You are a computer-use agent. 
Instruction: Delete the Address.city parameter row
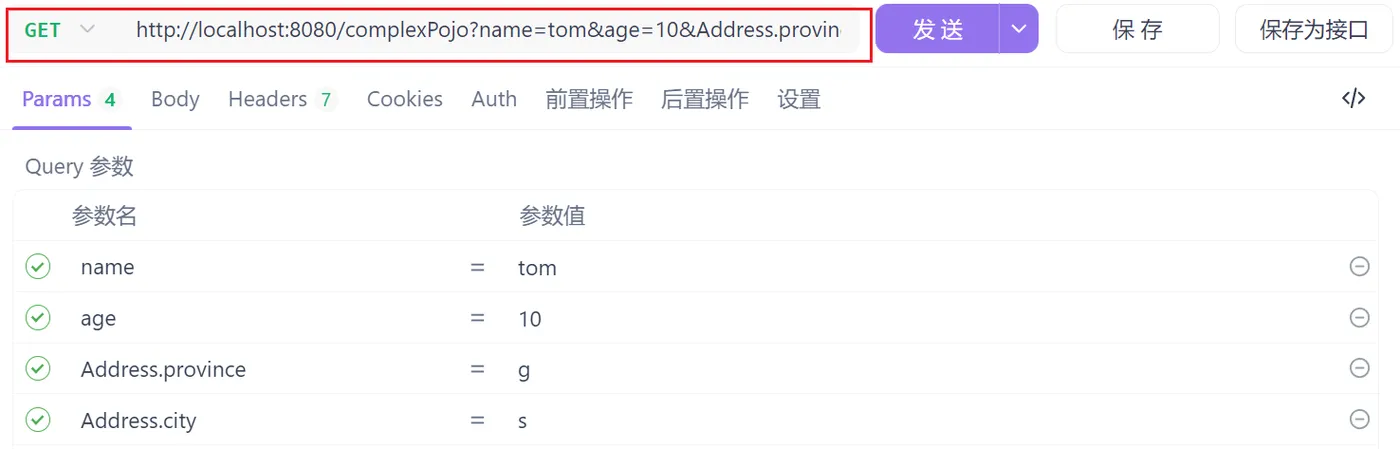1359,420
